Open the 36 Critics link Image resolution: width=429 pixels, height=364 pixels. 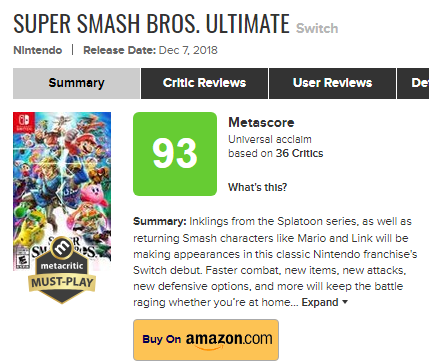click(x=299, y=153)
